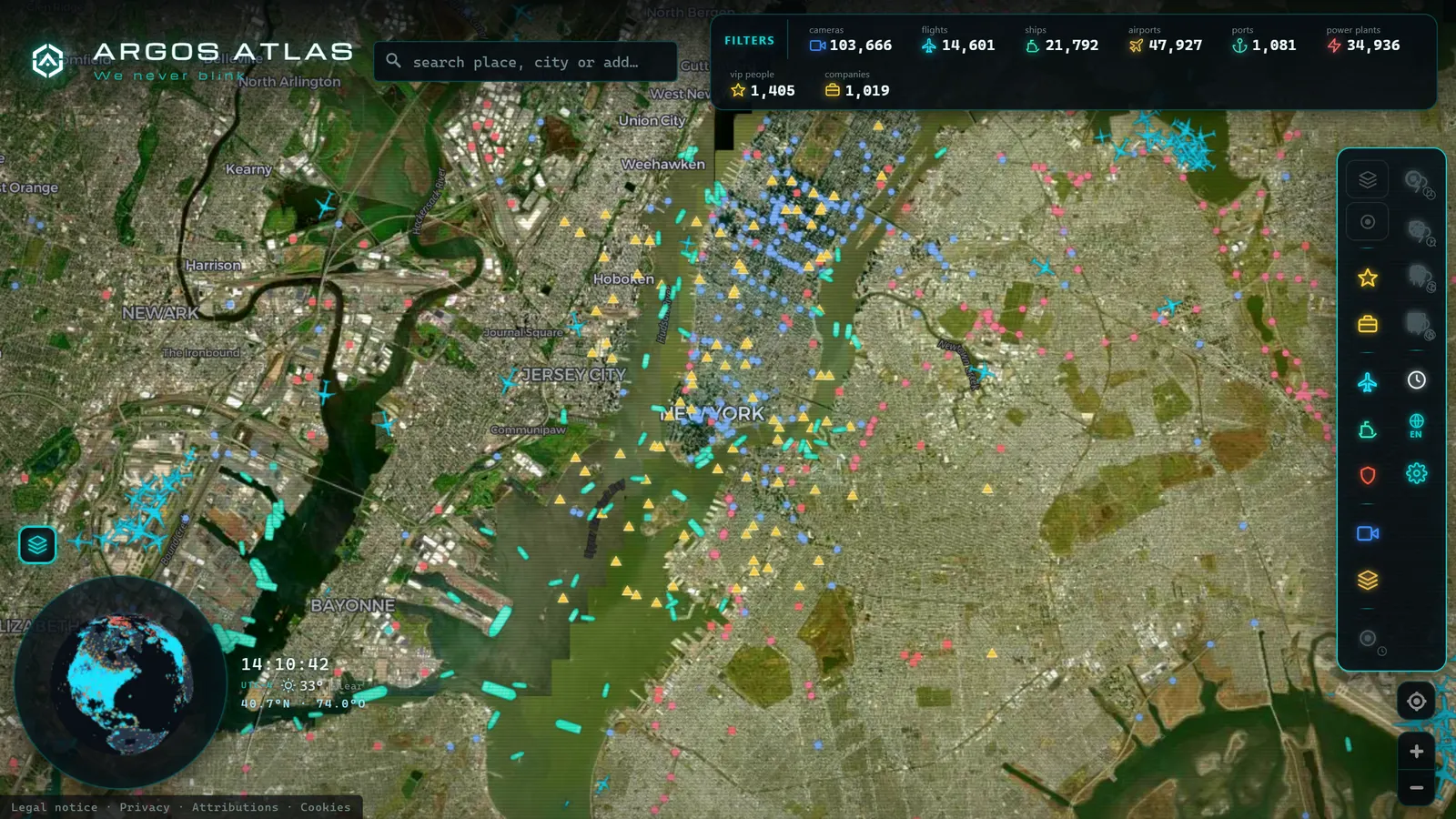Image resolution: width=1456 pixels, height=819 pixels.
Task: Toggle the airports filter showing 47,927
Action: click(x=1166, y=39)
